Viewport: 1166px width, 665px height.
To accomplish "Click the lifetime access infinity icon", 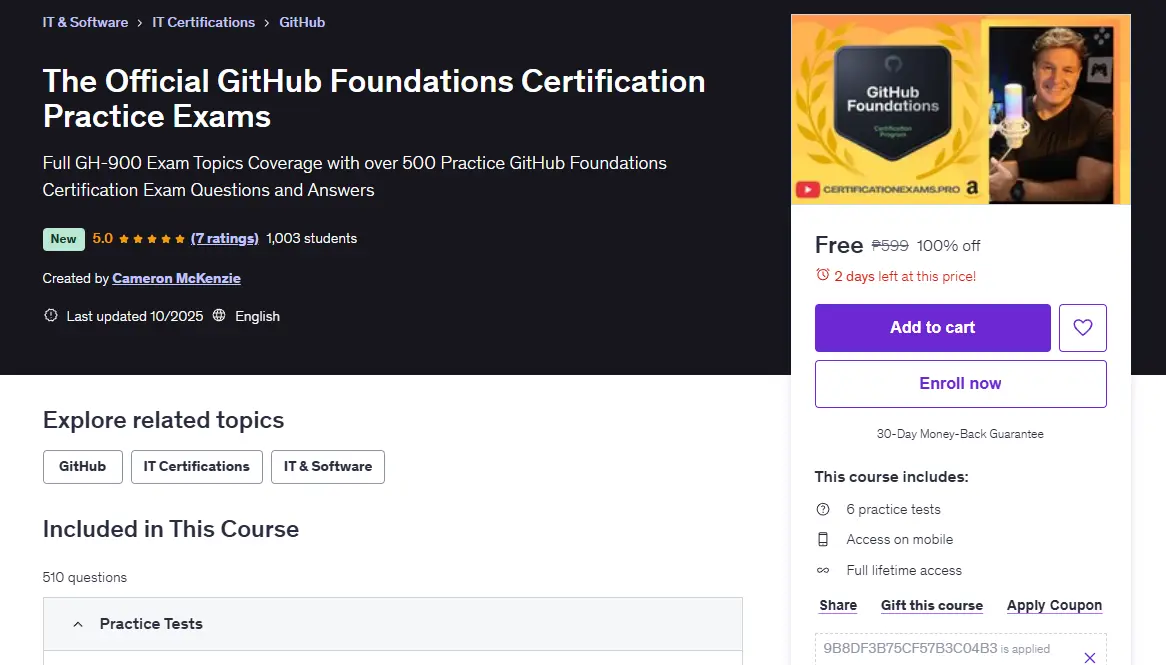I will pyautogui.click(x=822, y=571).
